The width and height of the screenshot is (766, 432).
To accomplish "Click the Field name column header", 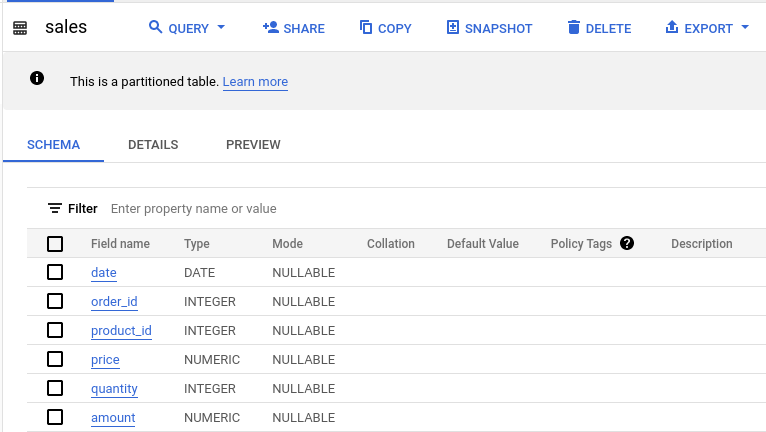I will [120, 244].
